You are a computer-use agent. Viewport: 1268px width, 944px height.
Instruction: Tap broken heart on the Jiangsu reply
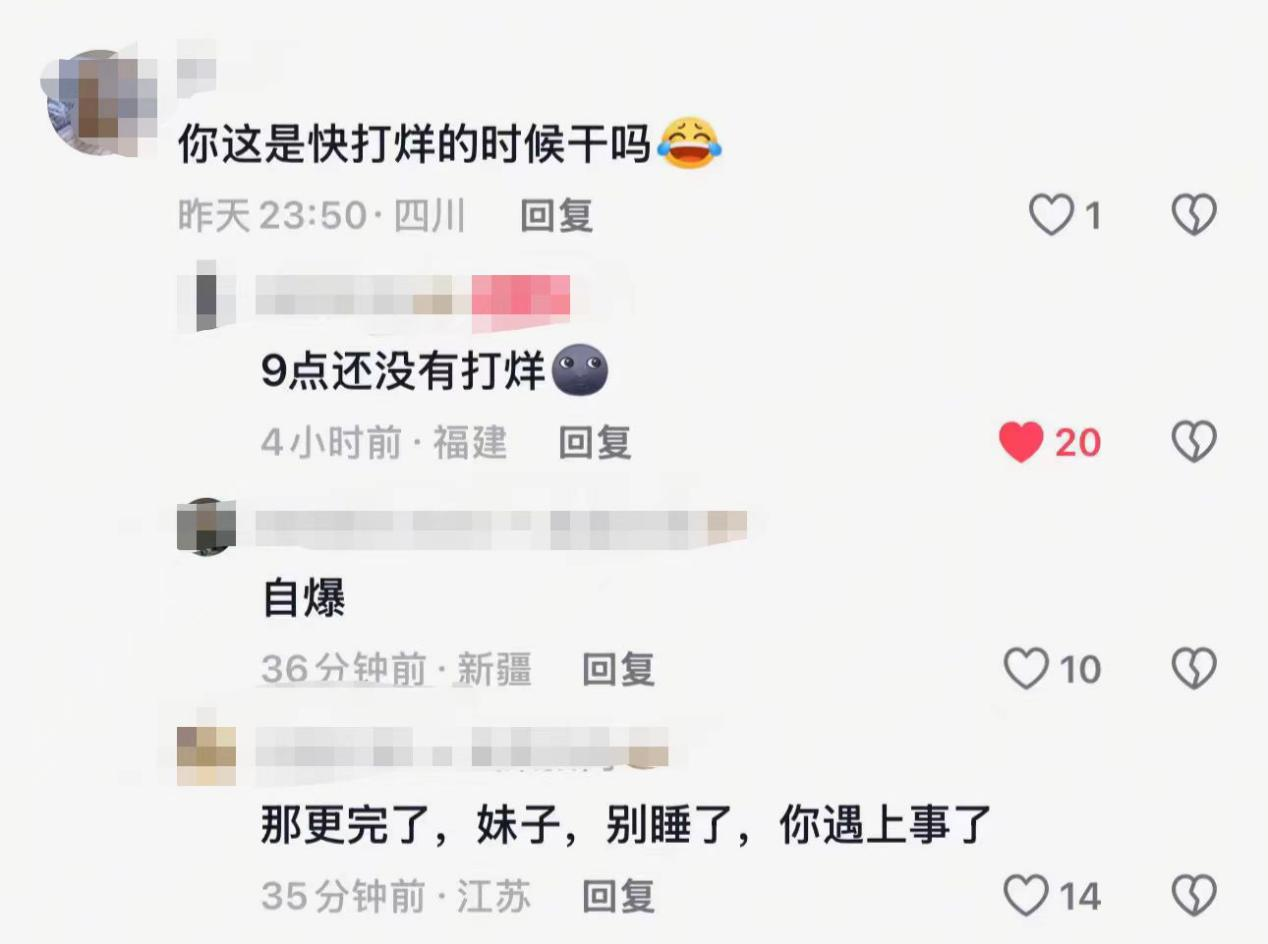1194,896
